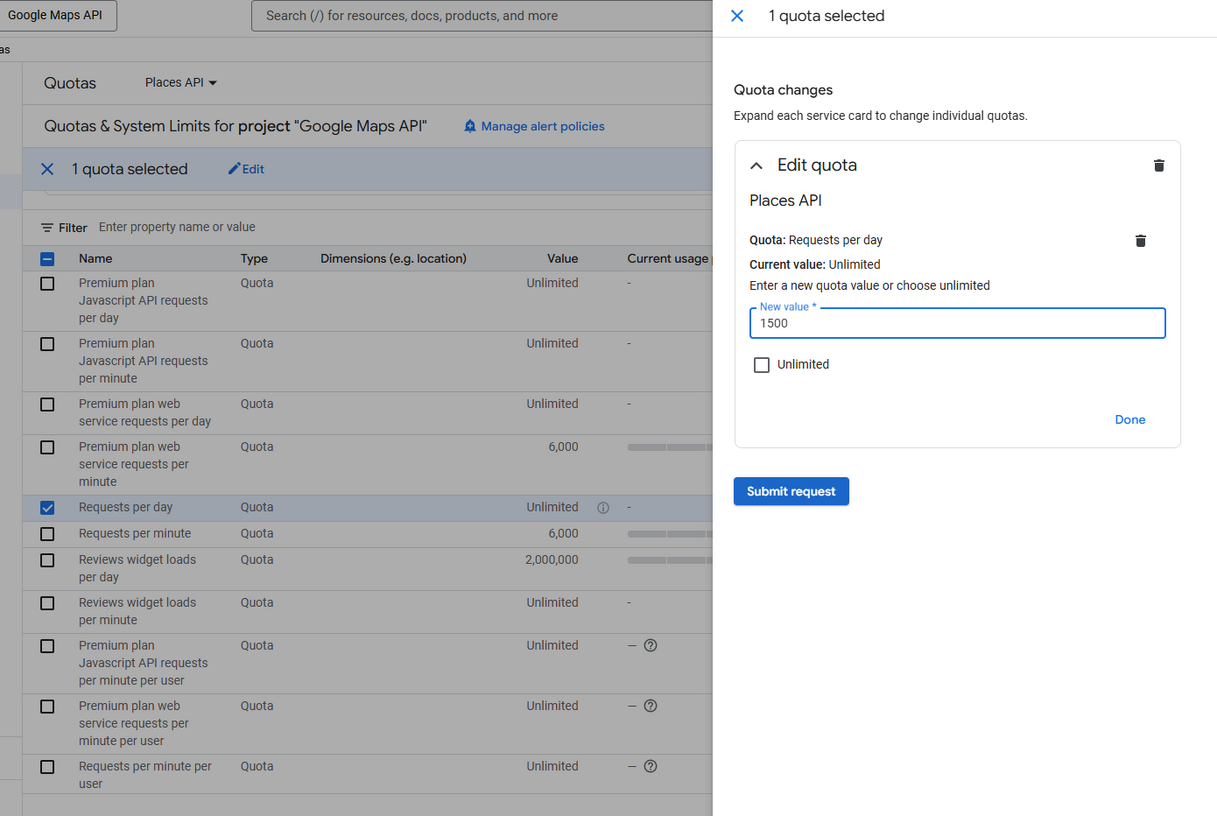Click the Google Maps API project selector
The image size is (1217, 816).
pos(58,16)
